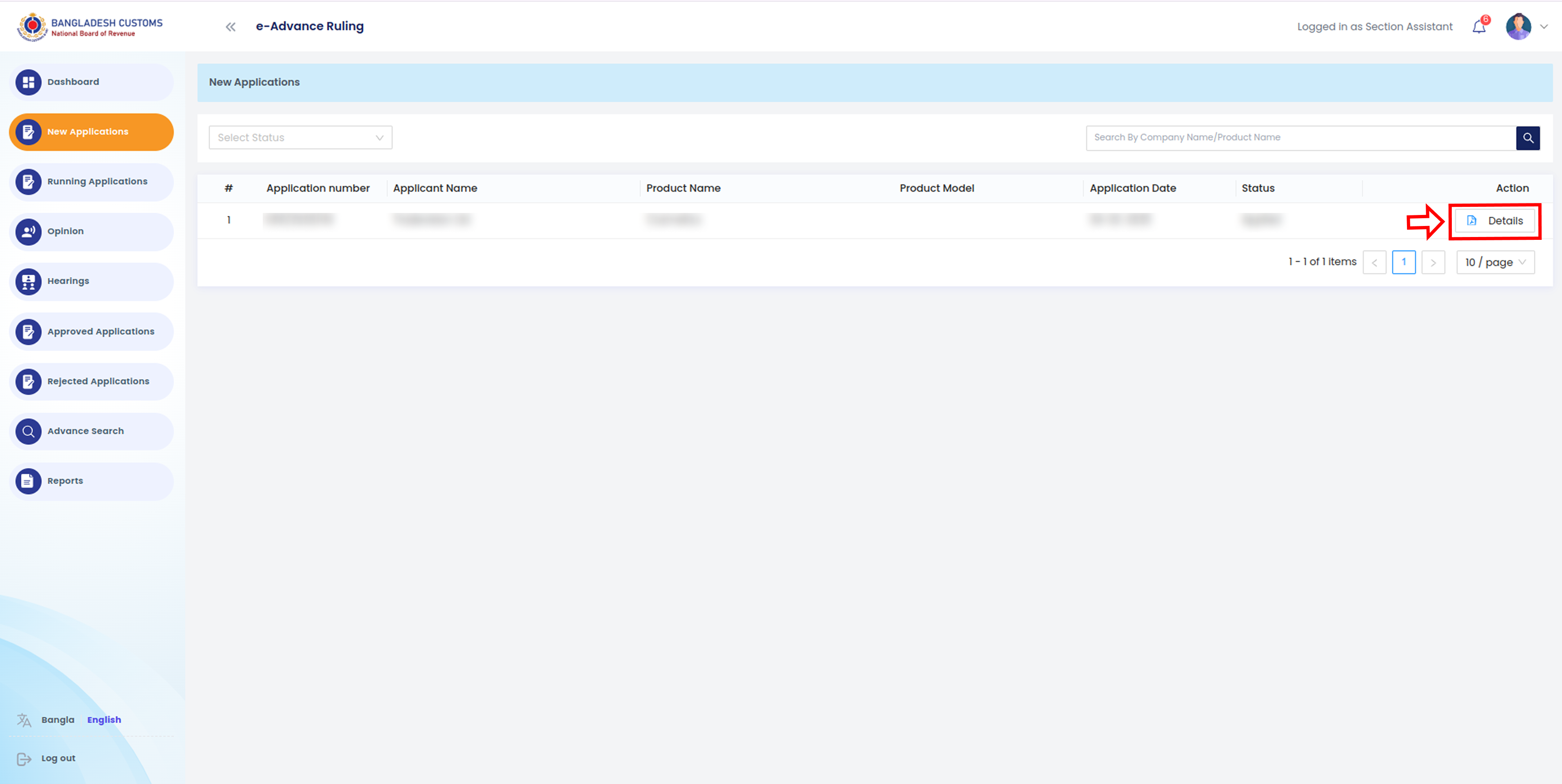
Task: Open Approved Applications
Action: coord(91,332)
